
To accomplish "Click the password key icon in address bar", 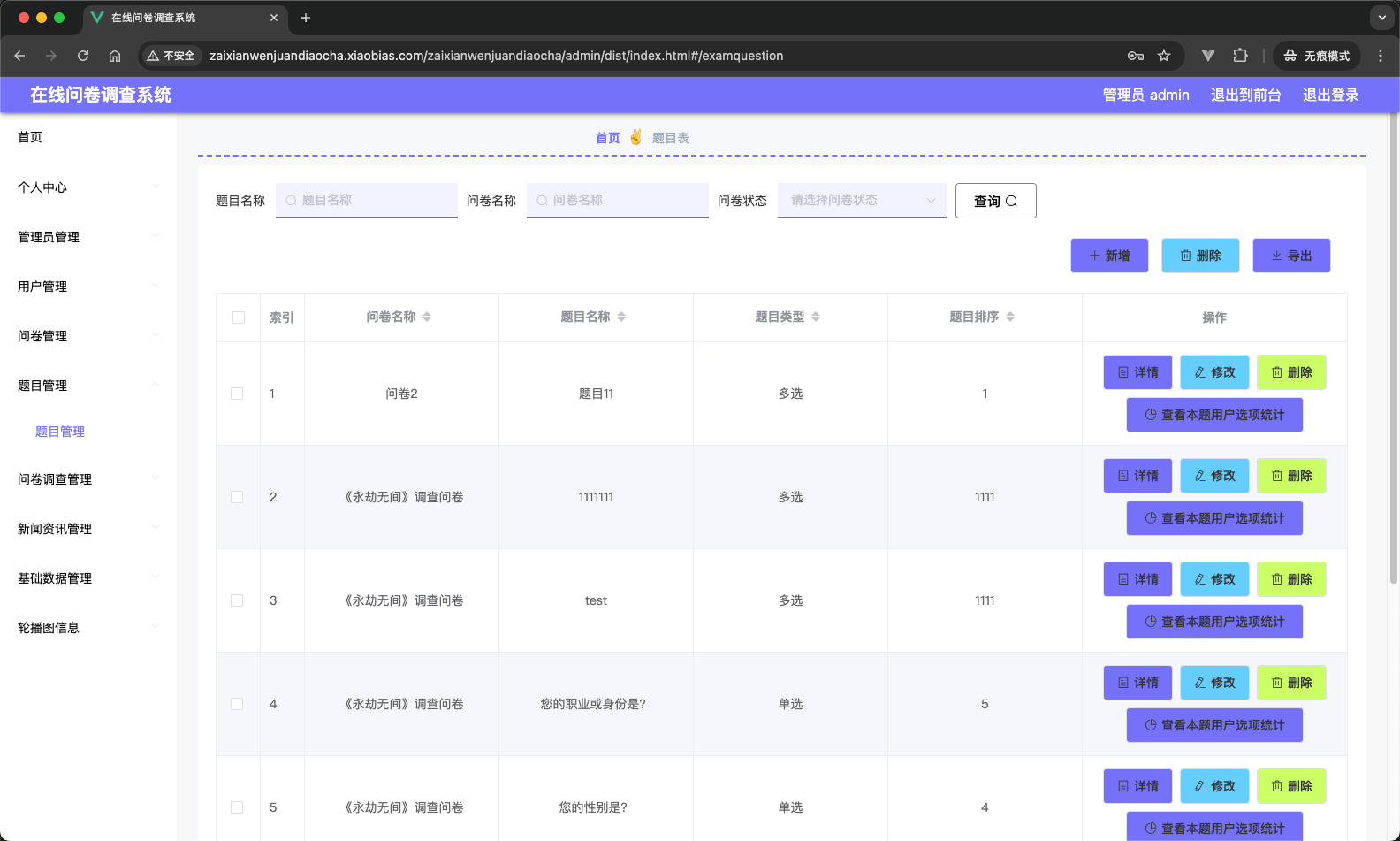I will [x=1136, y=56].
